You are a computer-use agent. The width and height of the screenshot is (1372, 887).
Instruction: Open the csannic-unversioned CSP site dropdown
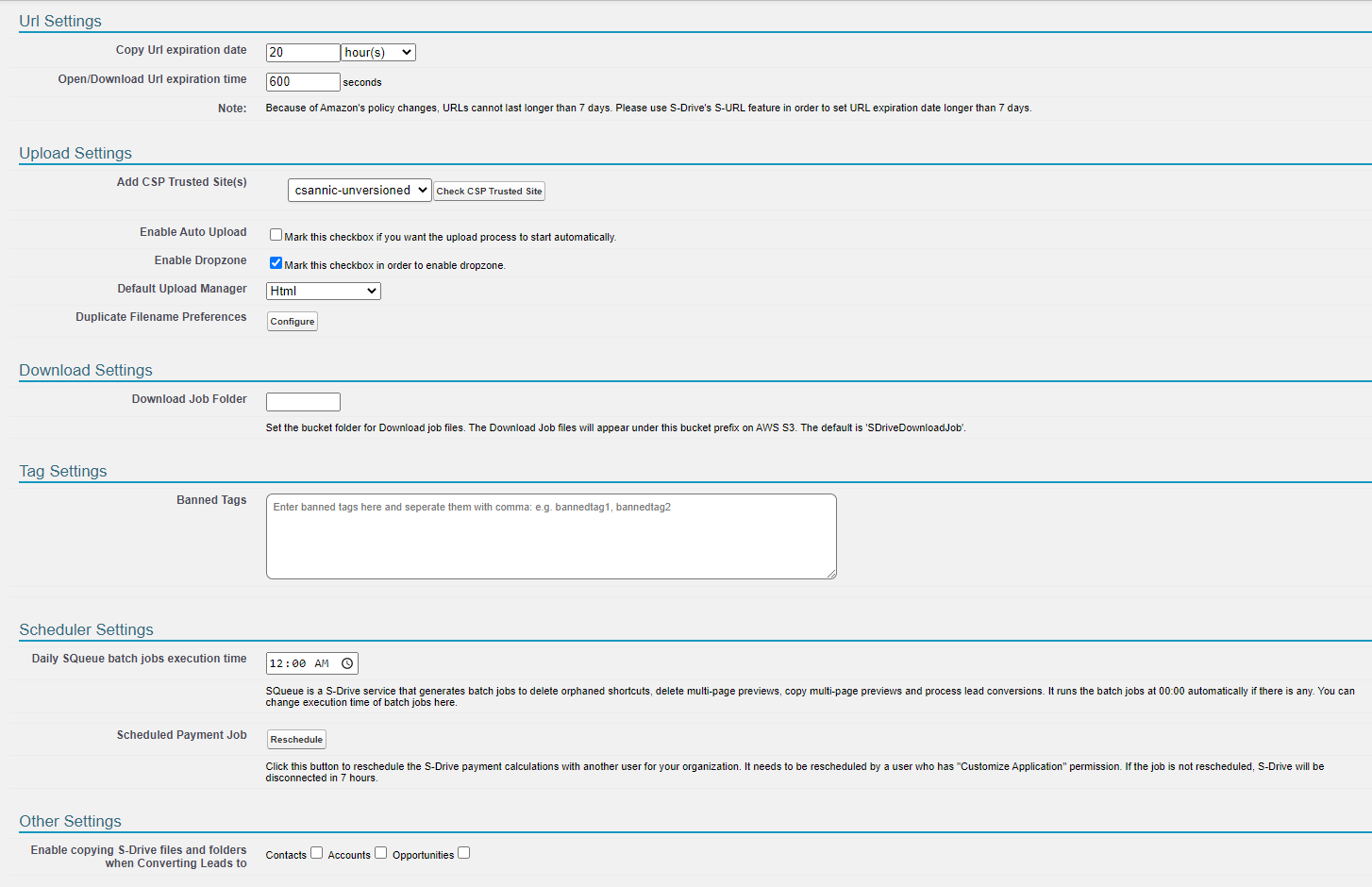[360, 191]
